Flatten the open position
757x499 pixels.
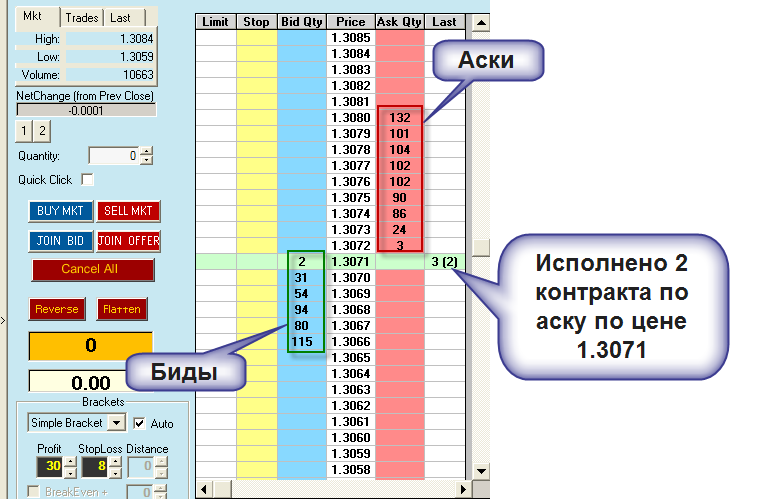[x=123, y=309]
